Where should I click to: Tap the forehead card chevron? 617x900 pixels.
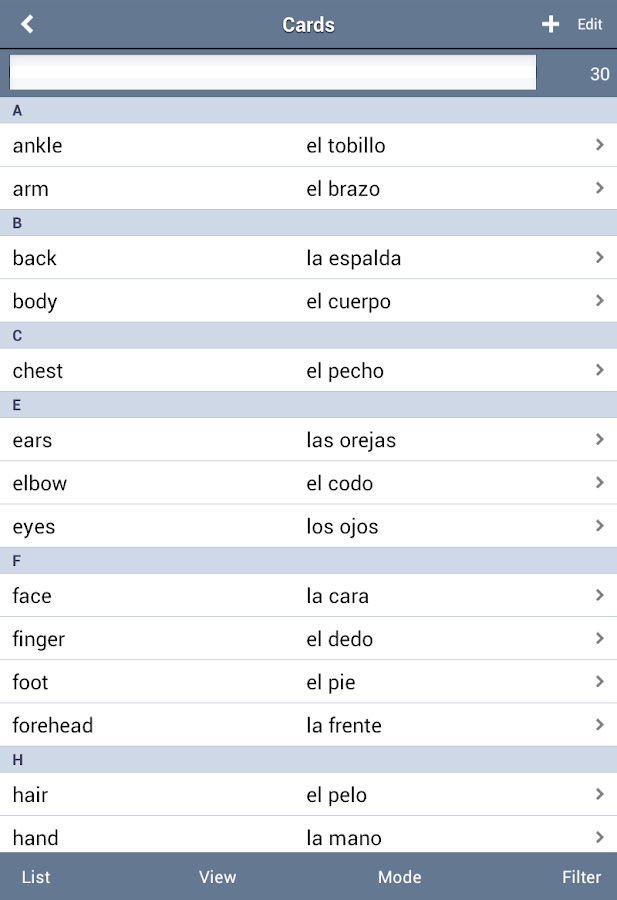point(599,725)
